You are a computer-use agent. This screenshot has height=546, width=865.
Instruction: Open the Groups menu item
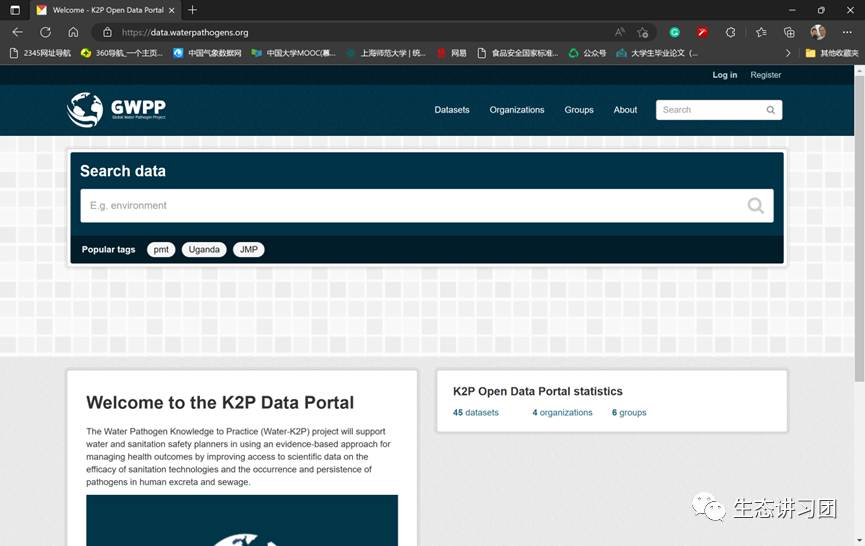point(579,110)
